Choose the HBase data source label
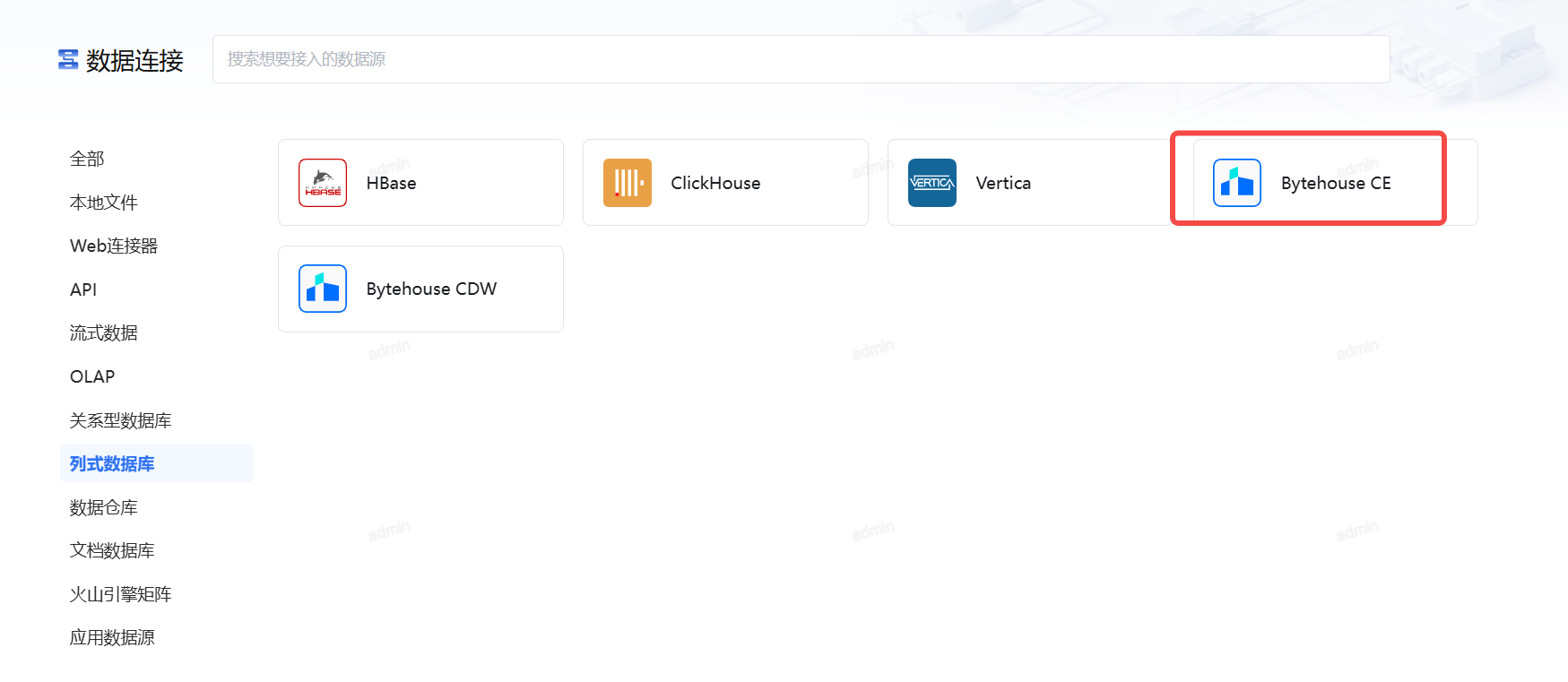Viewport: 1568px width, 682px height. pos(391,183)
